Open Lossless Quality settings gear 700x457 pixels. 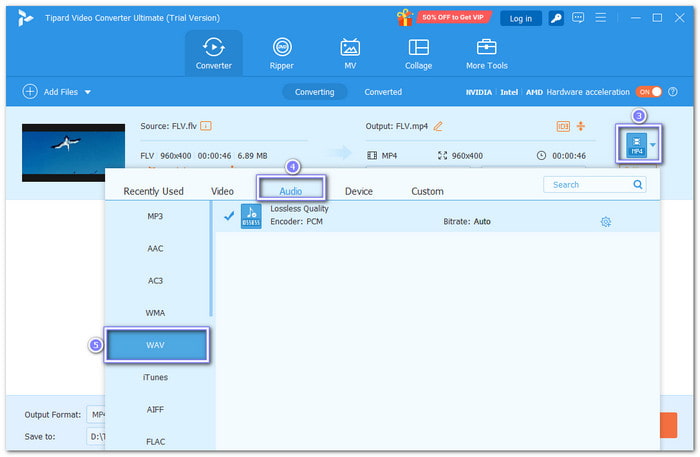coord(606,222)
